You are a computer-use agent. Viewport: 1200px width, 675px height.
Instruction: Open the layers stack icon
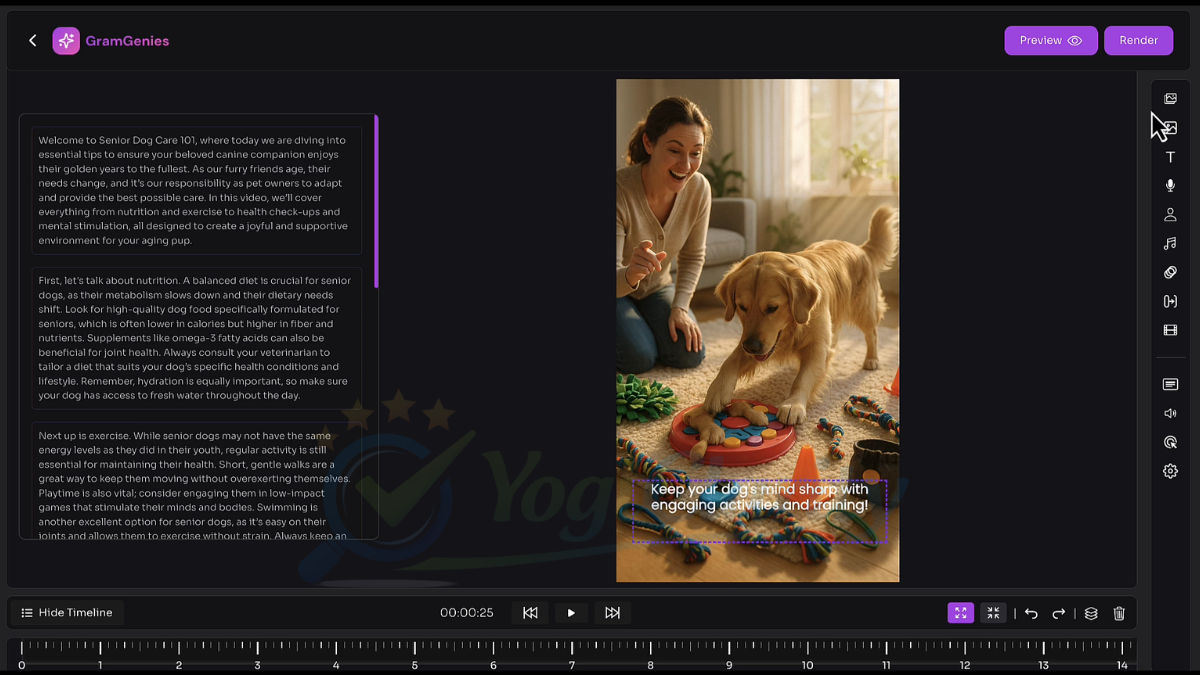(1091, 613)
